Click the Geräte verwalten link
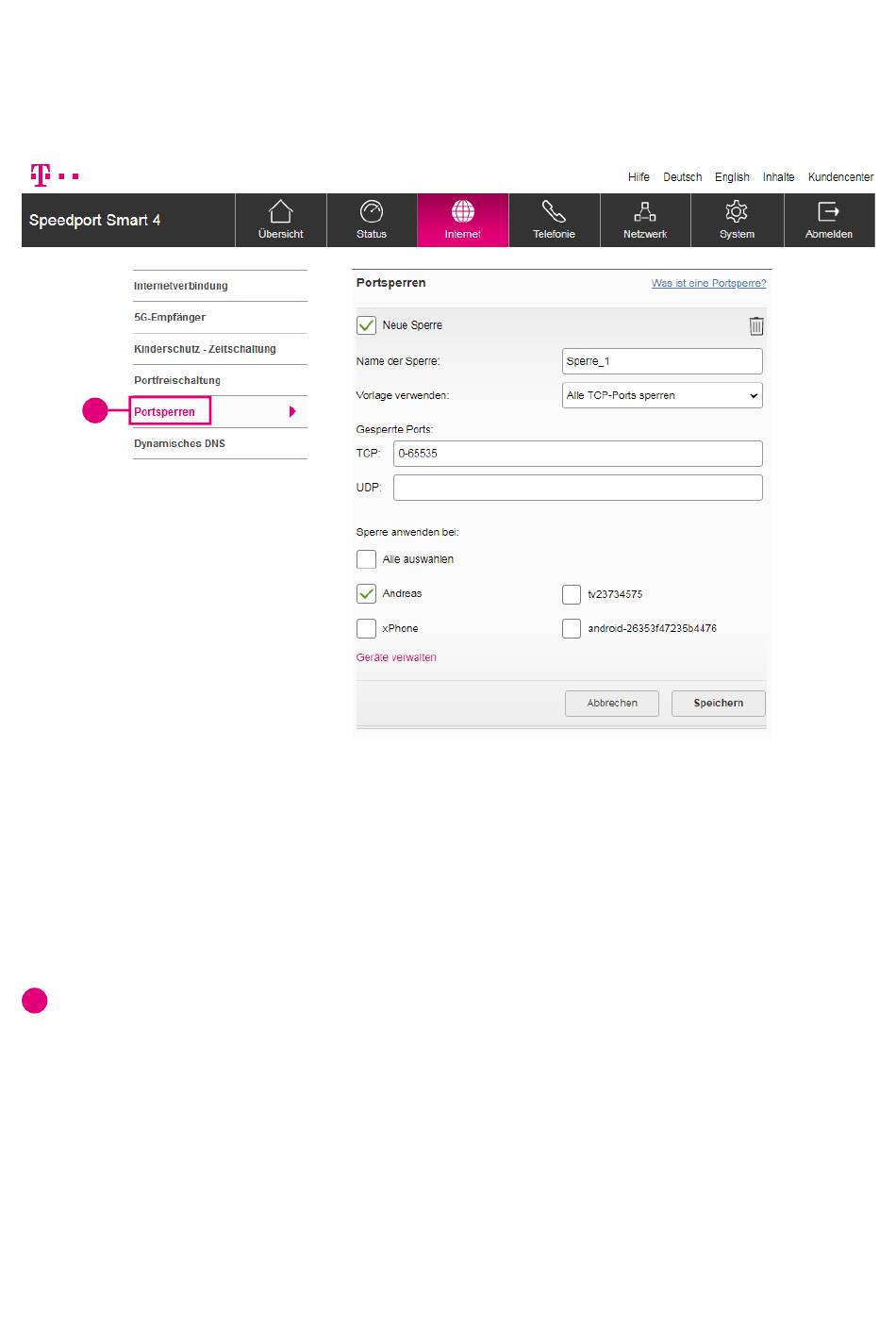 click(x=396, y=657)
